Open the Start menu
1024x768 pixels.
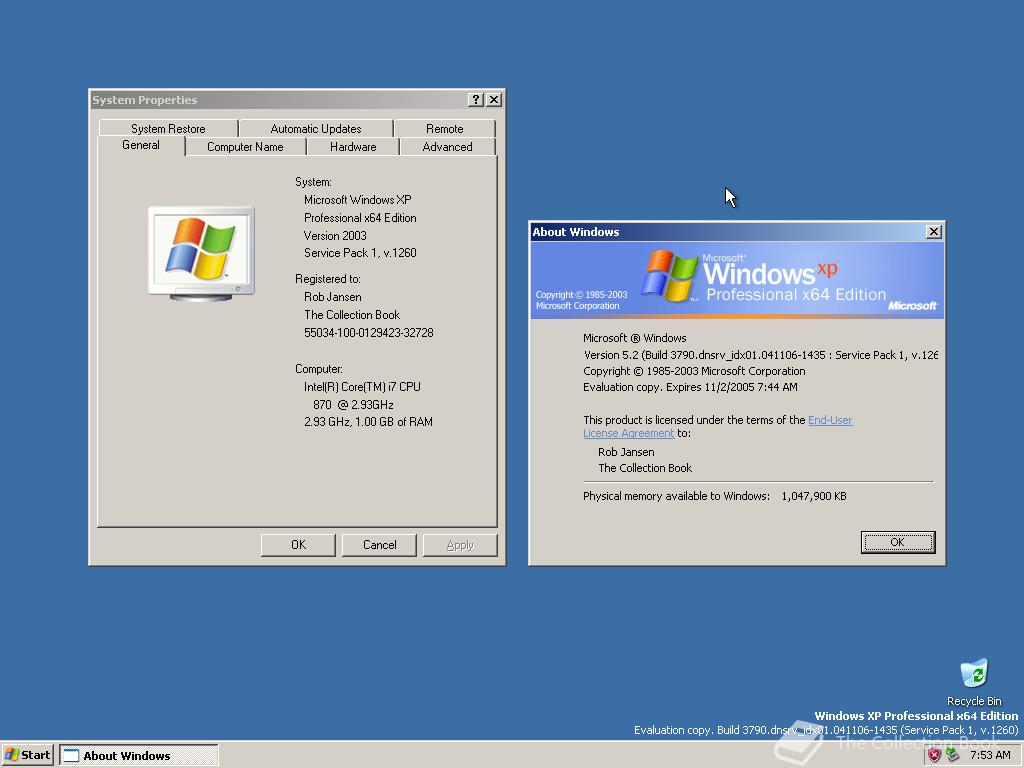pos(27,755)
